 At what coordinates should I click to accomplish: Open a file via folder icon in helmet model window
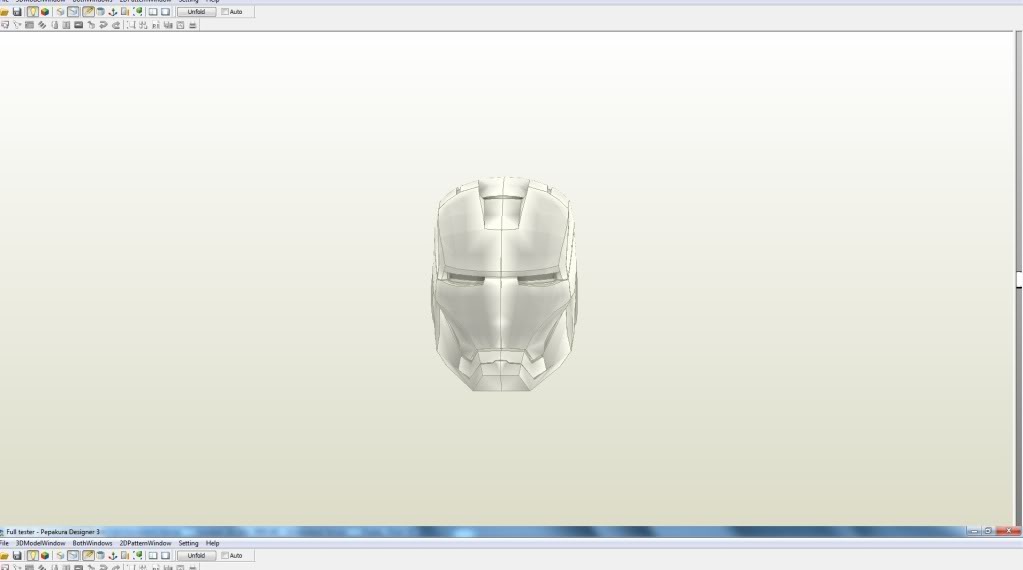click(x=5, y=12)
